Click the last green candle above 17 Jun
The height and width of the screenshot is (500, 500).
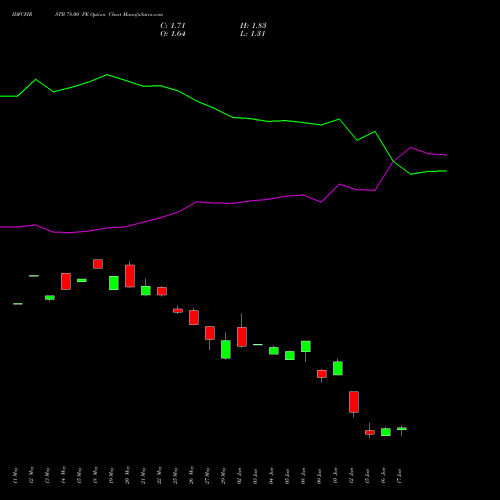[402, 429]
